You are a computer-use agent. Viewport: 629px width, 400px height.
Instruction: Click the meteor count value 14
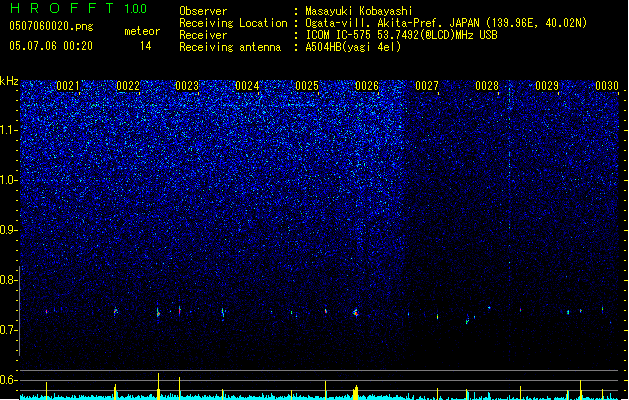145,46
